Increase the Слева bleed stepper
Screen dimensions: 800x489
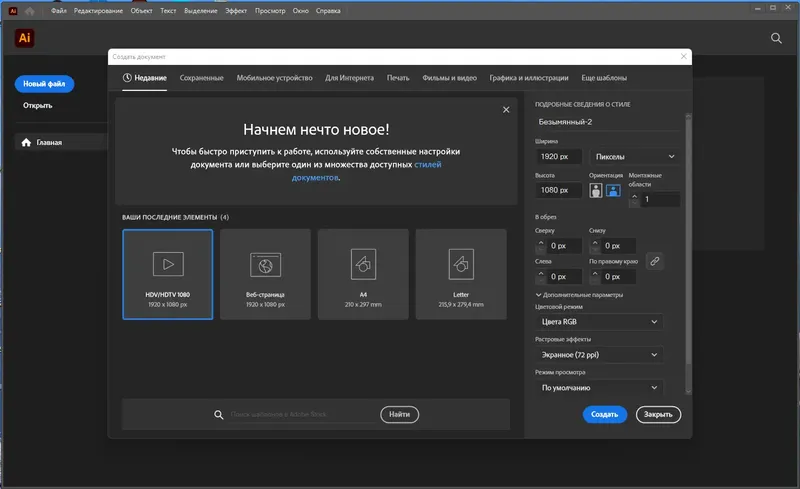click(541, 273)
